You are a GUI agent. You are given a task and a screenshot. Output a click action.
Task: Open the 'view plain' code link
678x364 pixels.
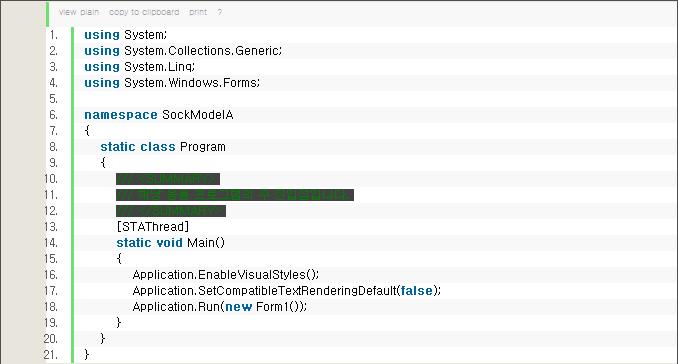(79, 12)
